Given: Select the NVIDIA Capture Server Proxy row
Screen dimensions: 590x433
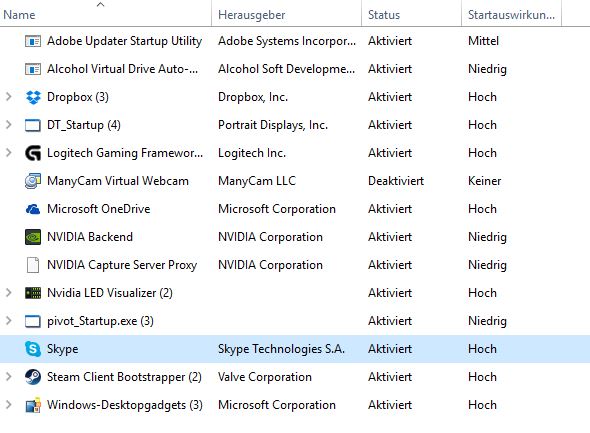Looking at the screenshot, I should [295, 265].
